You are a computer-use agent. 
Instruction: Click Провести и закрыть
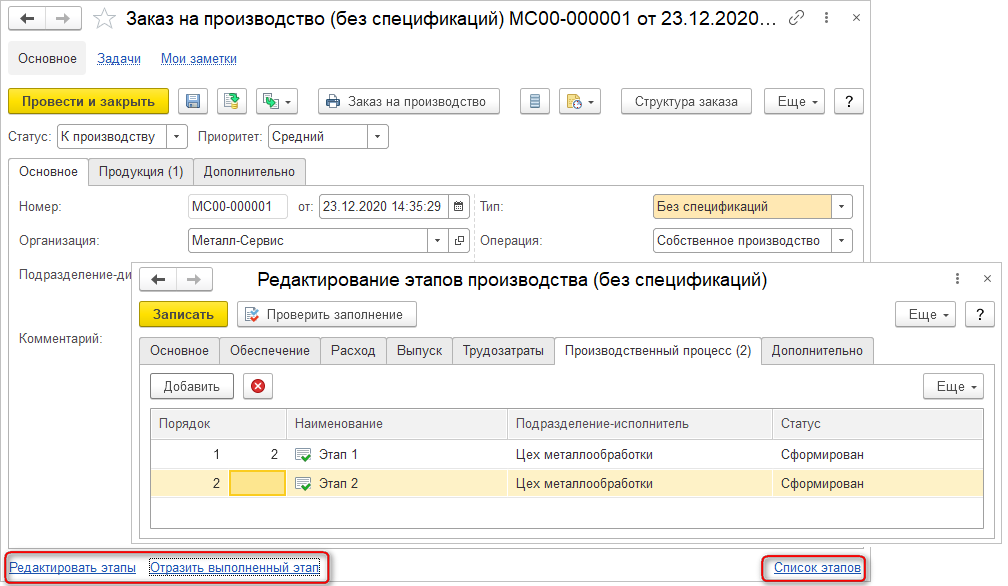89,102
